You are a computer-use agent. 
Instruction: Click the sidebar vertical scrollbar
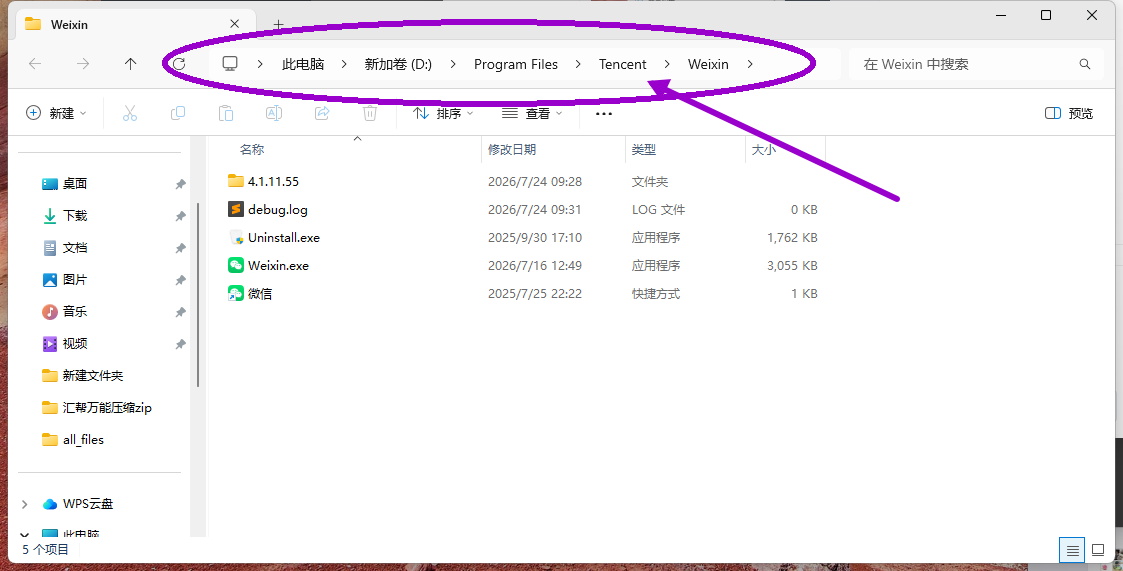(198, 295)
